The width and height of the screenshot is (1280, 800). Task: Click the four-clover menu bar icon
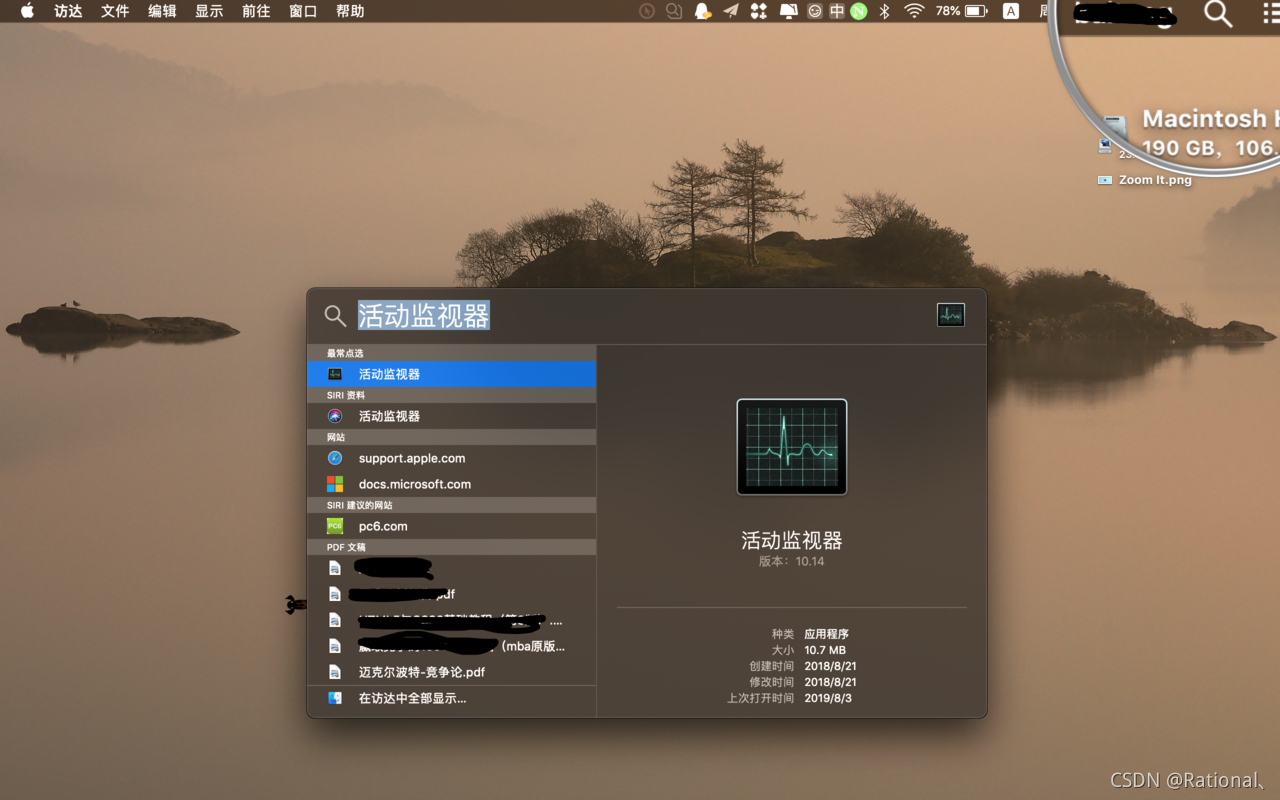coord(759,11)
